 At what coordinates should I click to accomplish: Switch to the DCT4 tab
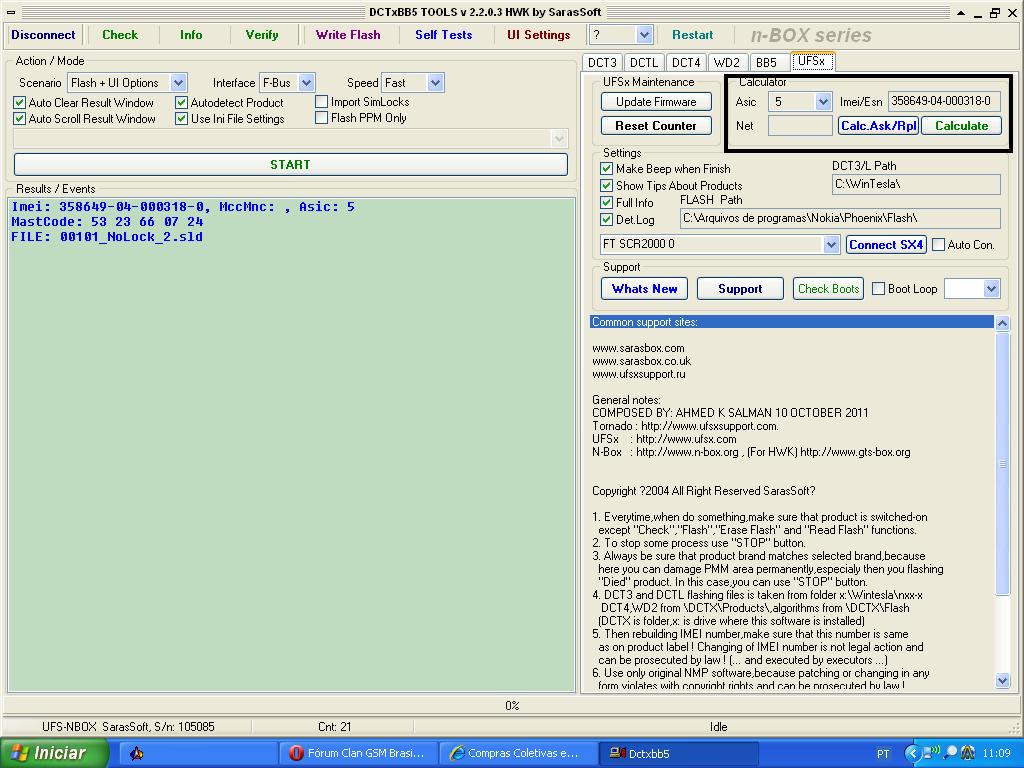(x=686, y=63)
